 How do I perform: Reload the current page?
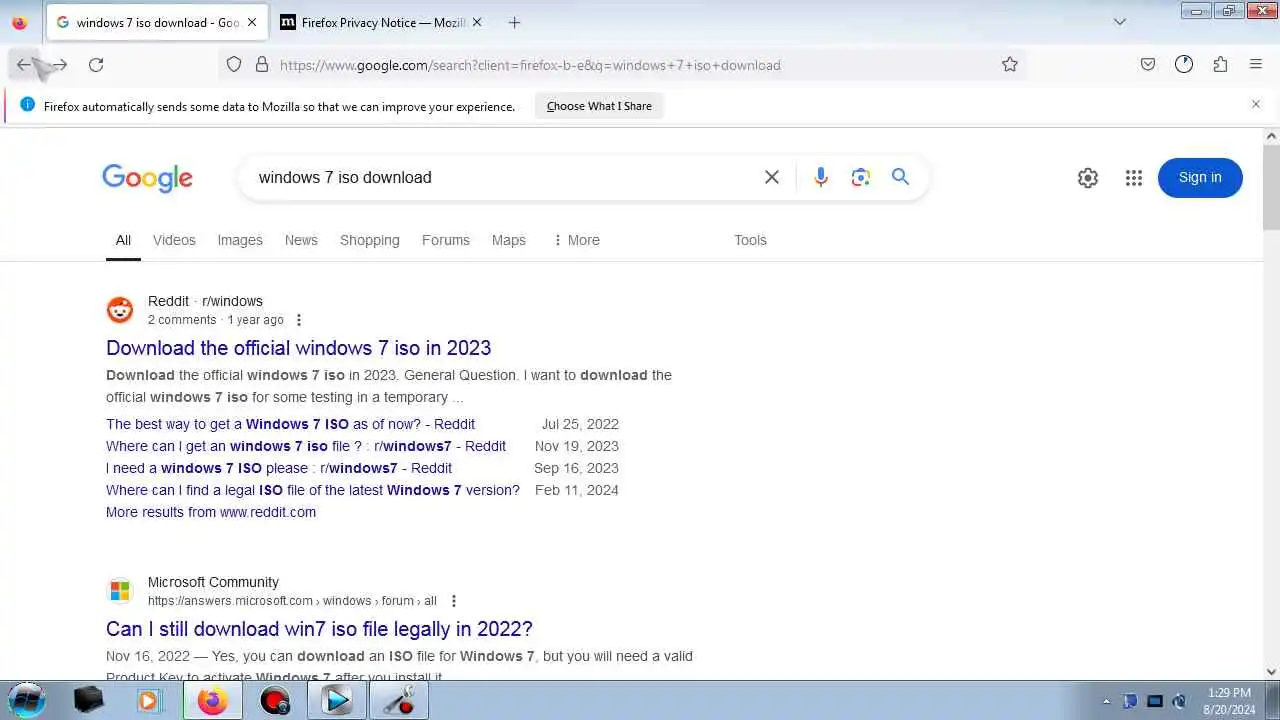coord(96,65)
